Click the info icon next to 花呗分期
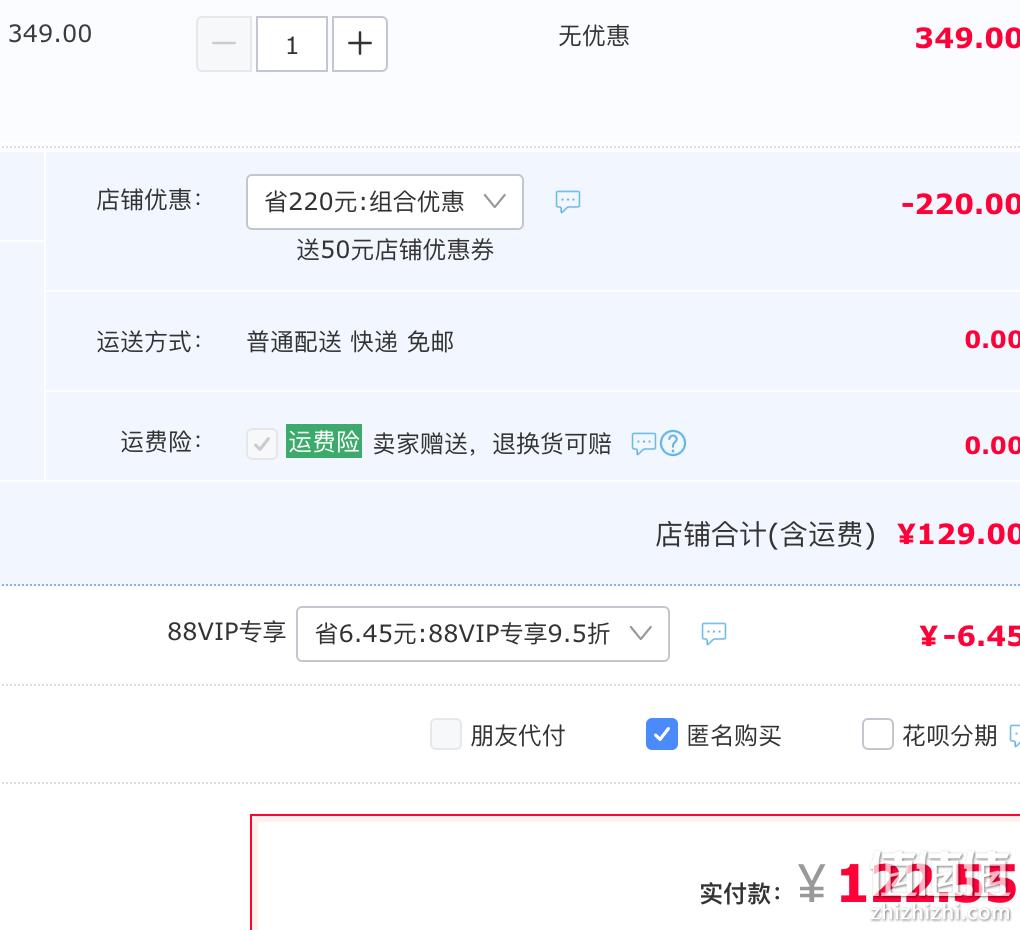Viewport: 1020px width, 930px height. [1015, 736]
